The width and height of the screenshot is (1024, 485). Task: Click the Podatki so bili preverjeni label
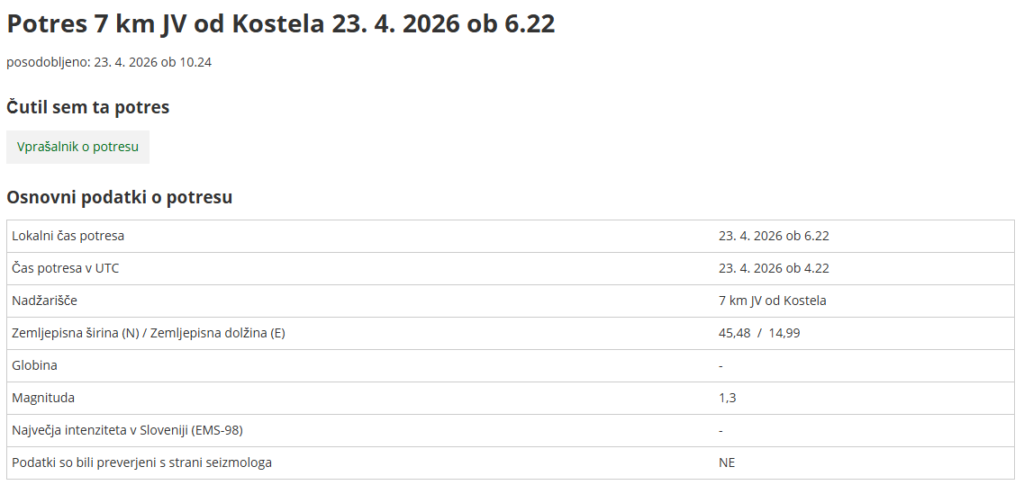(141, 463)
